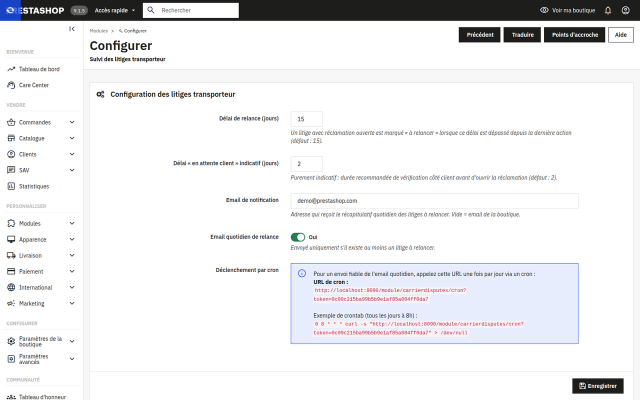640x400 pixels.
Task: Click the Commandes basket icon
Action: [11, 122]
